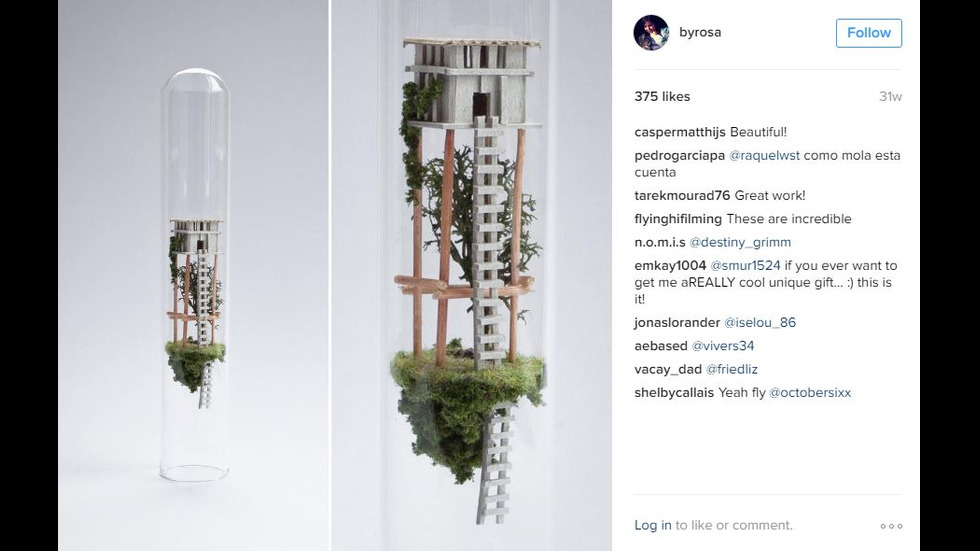Click the Log in link
The image size is (980, 551).
[652, 525]
